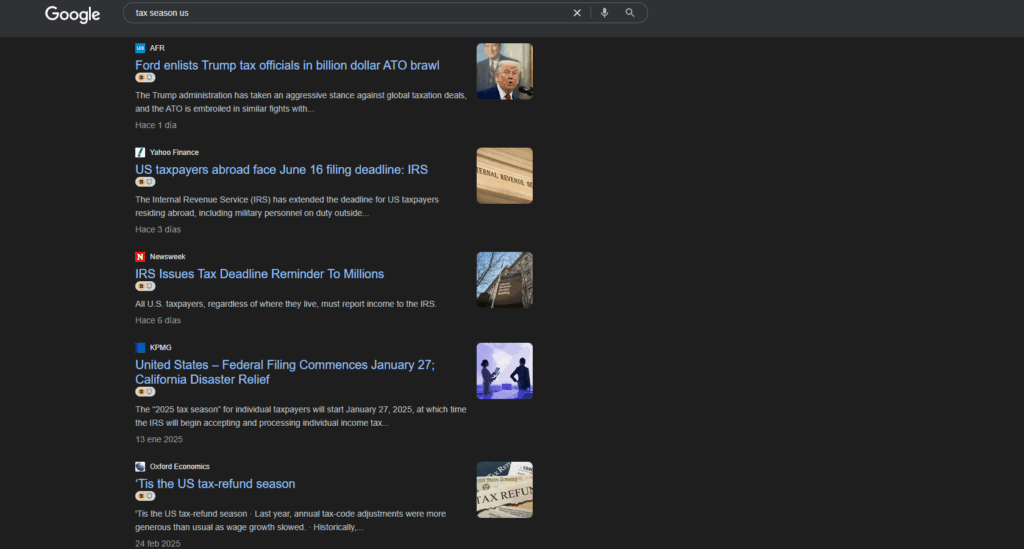1024x549 pixels.
Task: Go to the Google logo homepage
Action: click(x=72, y=14)
